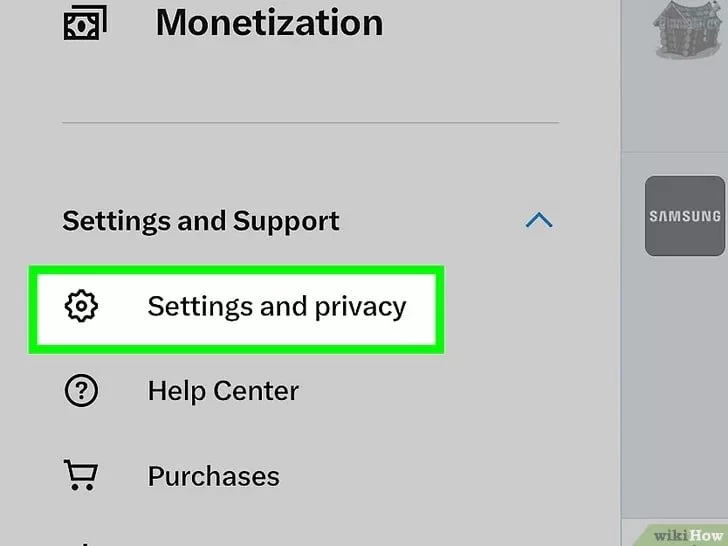Click the partially visible item below Purchases
Viewport: 728px width, 546px height.
click(x=80, y=543)
